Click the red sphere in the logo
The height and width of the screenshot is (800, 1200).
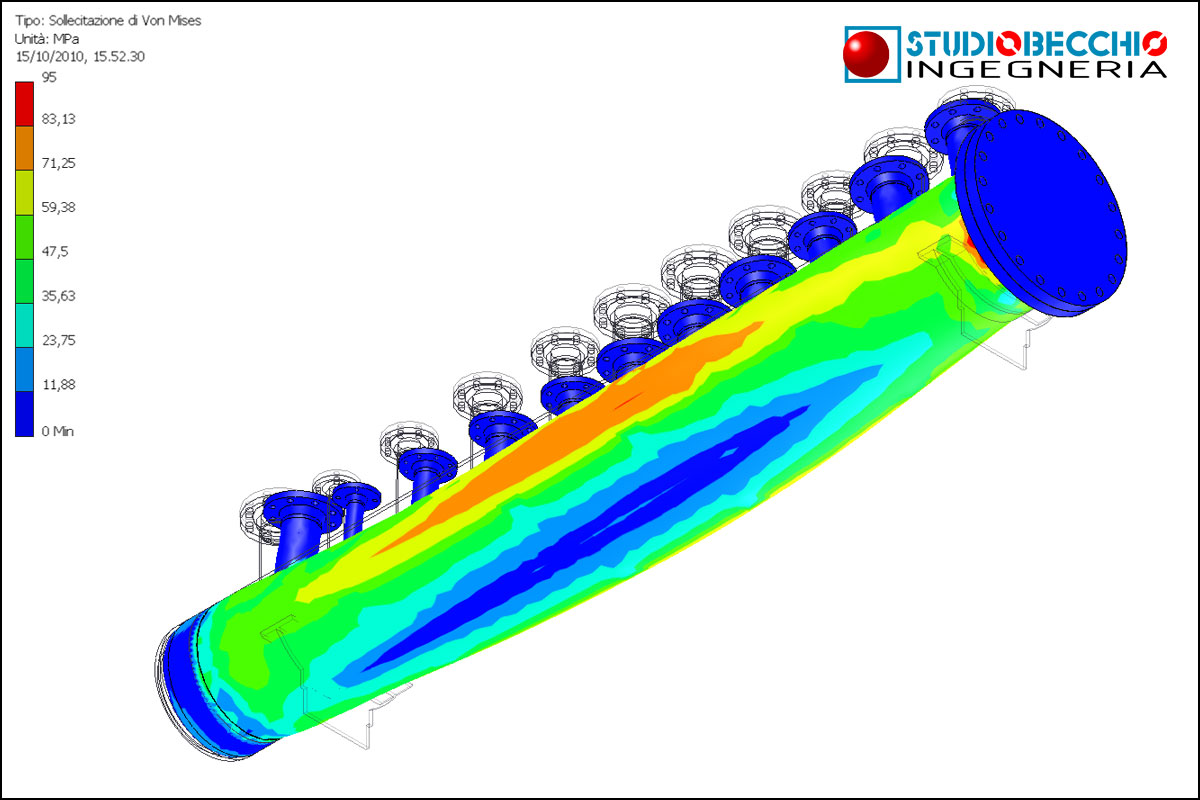point(867,53)
